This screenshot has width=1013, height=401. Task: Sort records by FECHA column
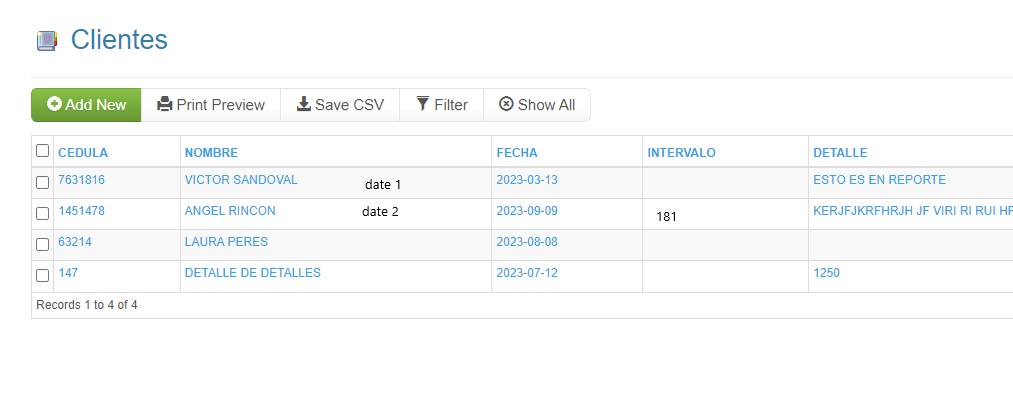pos(517,153)
